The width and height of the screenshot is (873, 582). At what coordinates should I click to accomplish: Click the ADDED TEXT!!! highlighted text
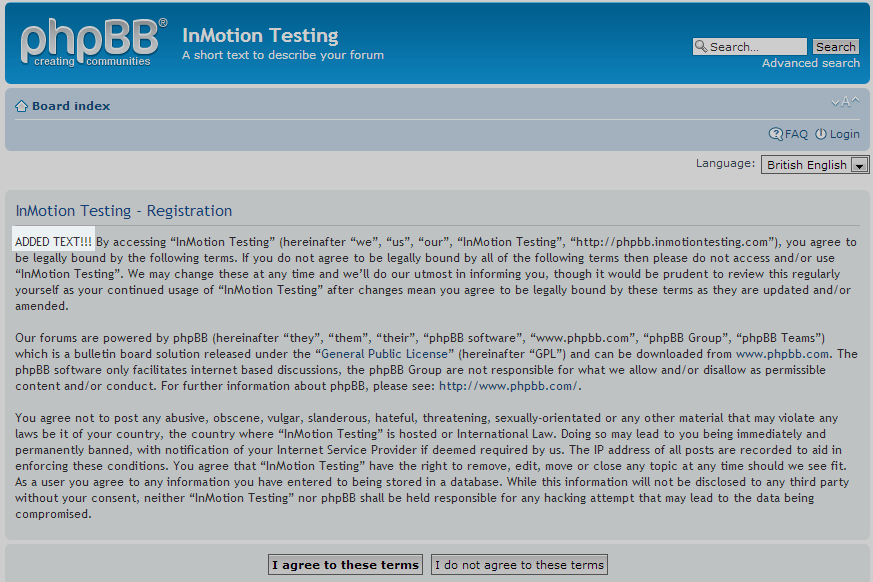click(53, 242)
